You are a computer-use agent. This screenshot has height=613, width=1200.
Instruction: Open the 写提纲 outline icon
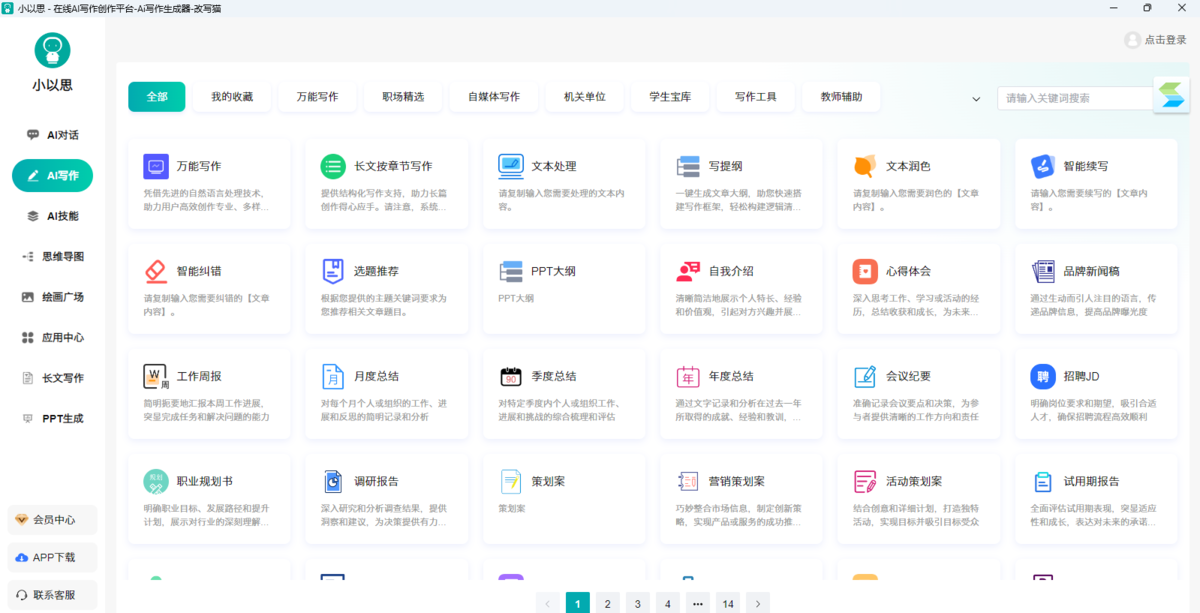(x=688, y=166)
